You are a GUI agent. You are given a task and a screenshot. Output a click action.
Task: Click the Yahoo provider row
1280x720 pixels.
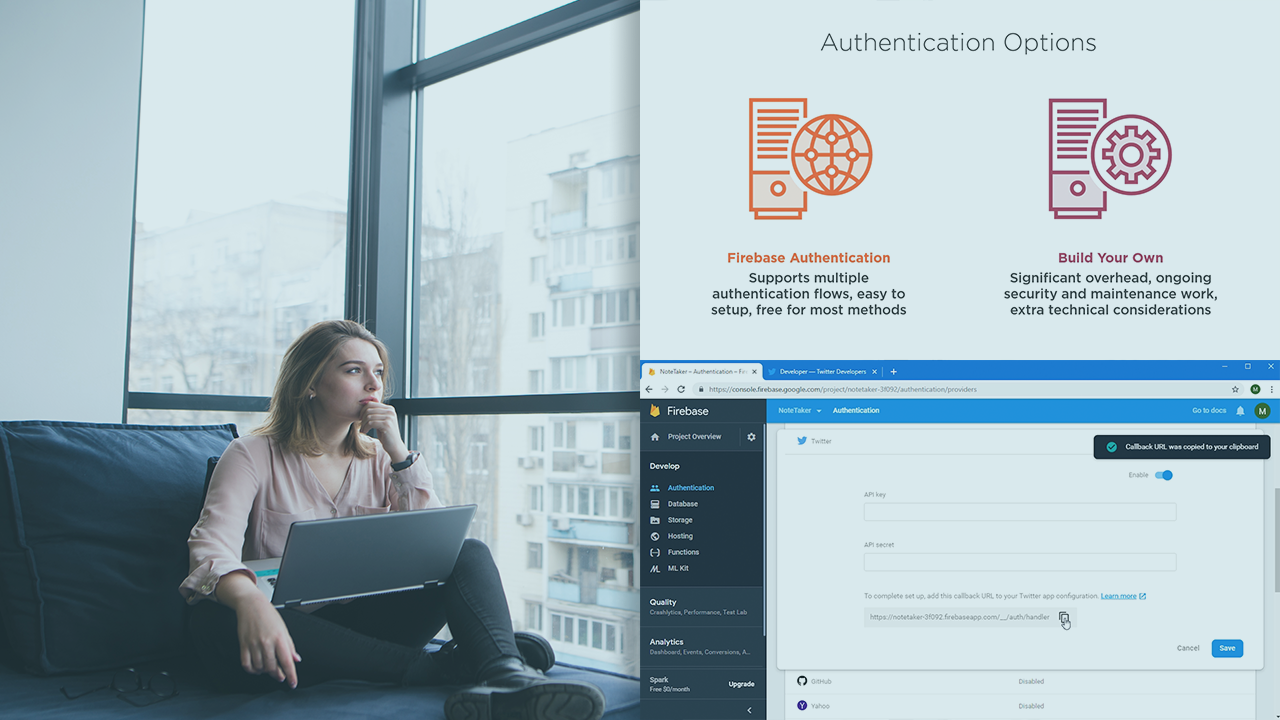(x=1019, y=705)
